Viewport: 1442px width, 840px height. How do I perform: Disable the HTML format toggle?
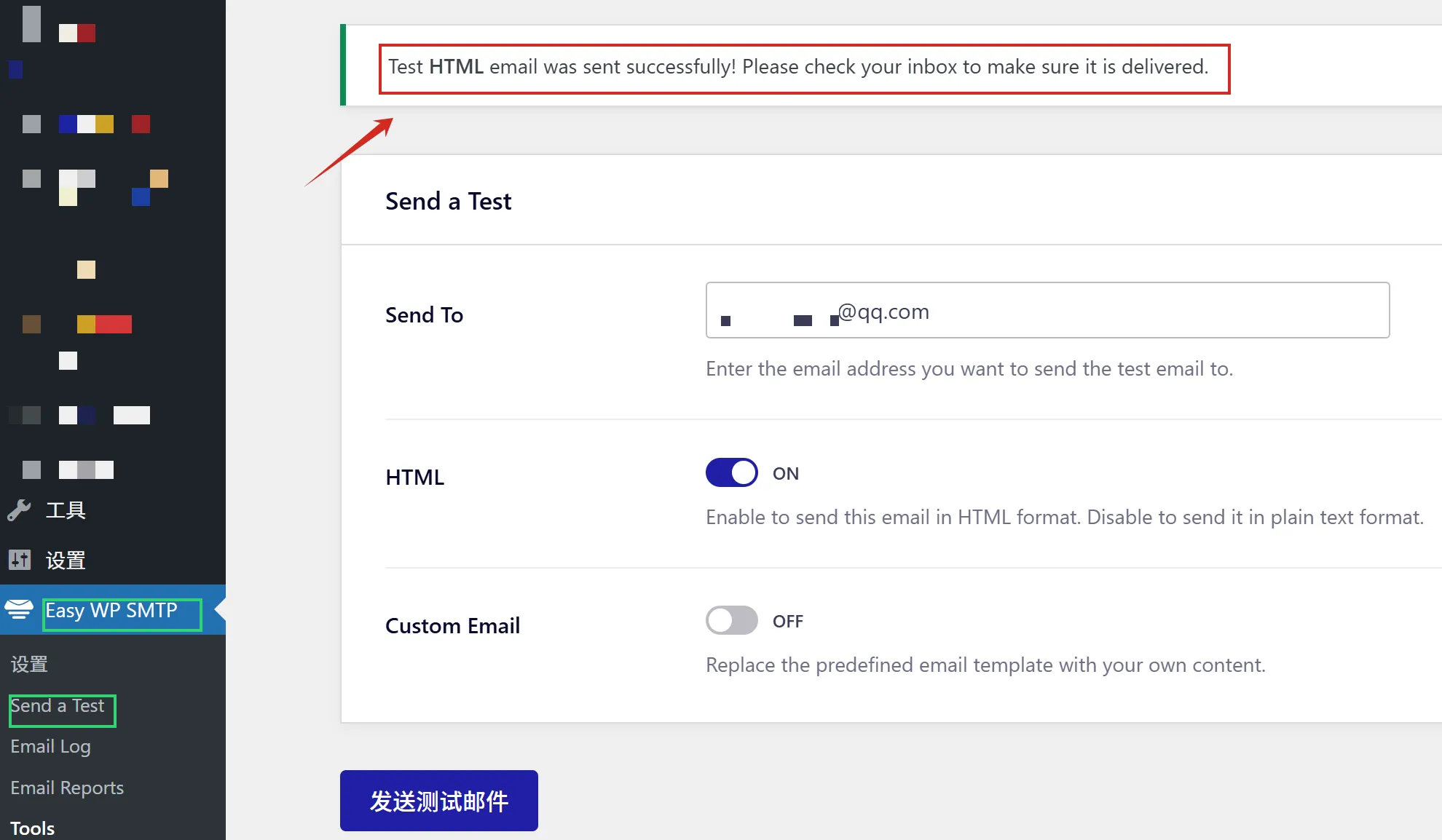(x=731, y=472)
